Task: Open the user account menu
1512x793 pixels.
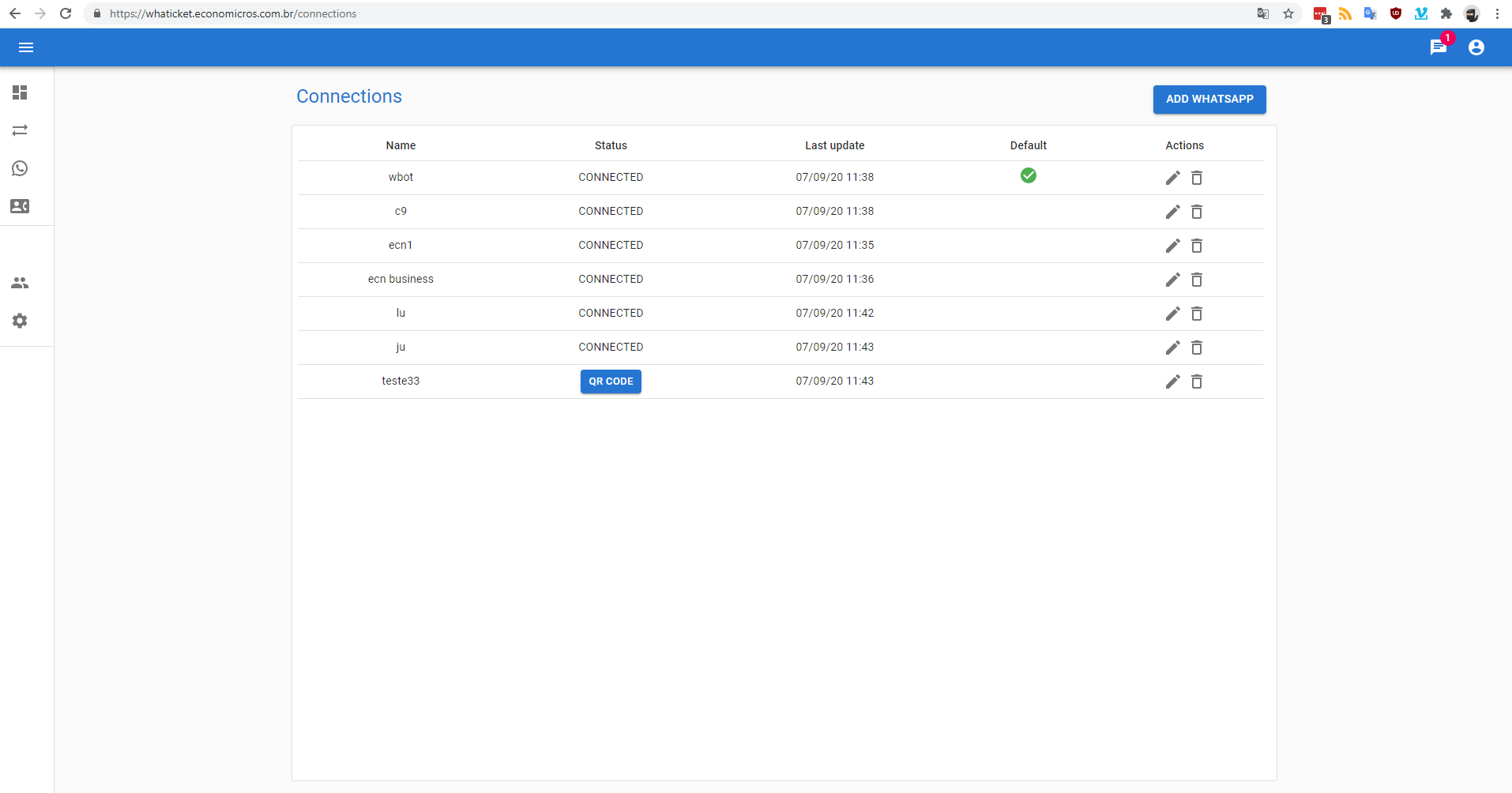Action: click(x=1476, y=47)
